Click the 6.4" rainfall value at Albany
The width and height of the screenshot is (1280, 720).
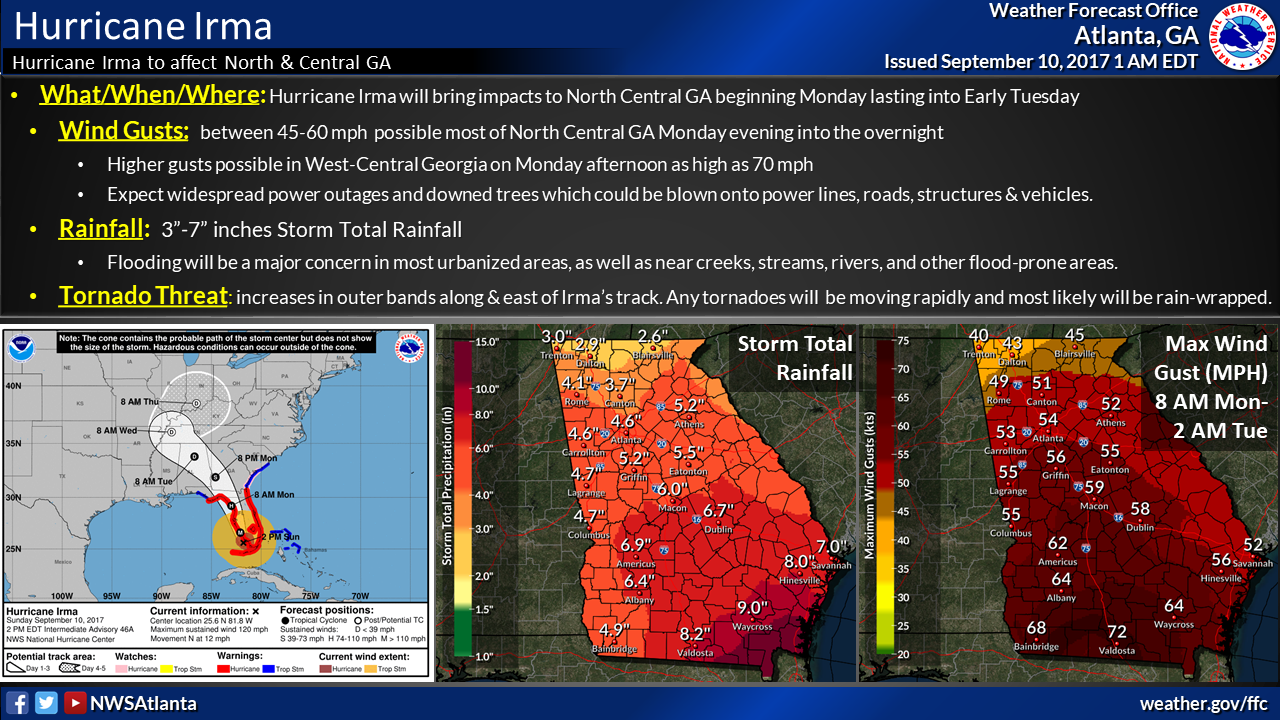(640, 581)
